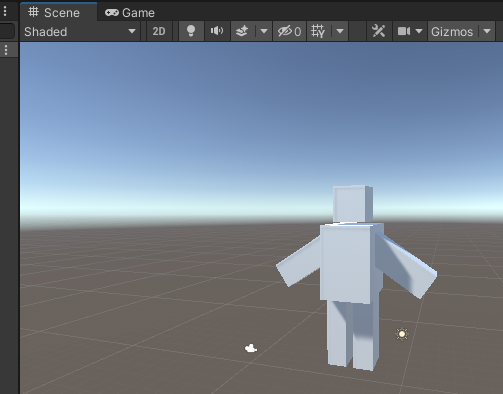
Task: Toggle Gizmos display button
Action: tap(452, 31)
